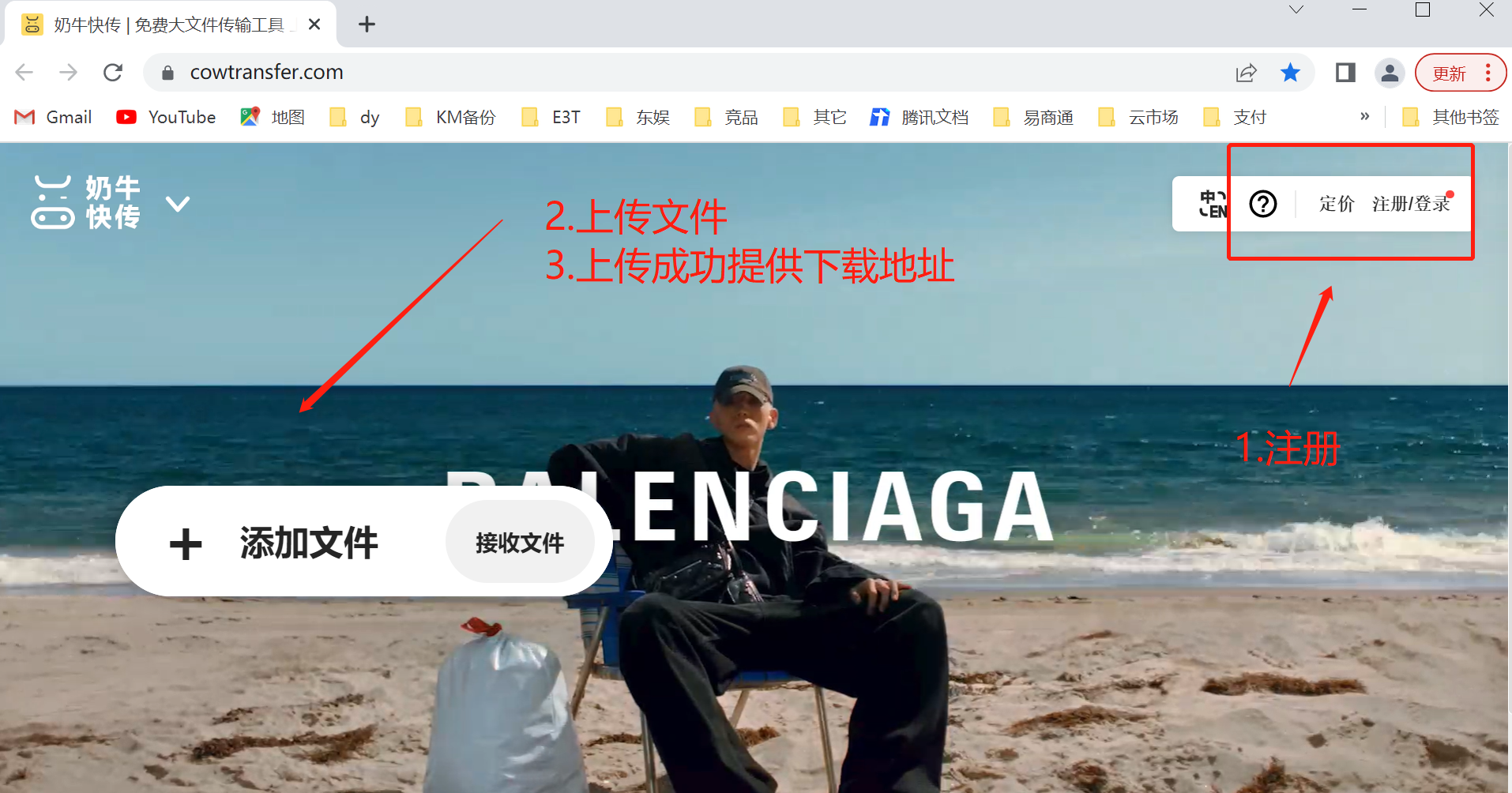
Task: Open the Chrome three-dot menu
Action: (1488, 73)
